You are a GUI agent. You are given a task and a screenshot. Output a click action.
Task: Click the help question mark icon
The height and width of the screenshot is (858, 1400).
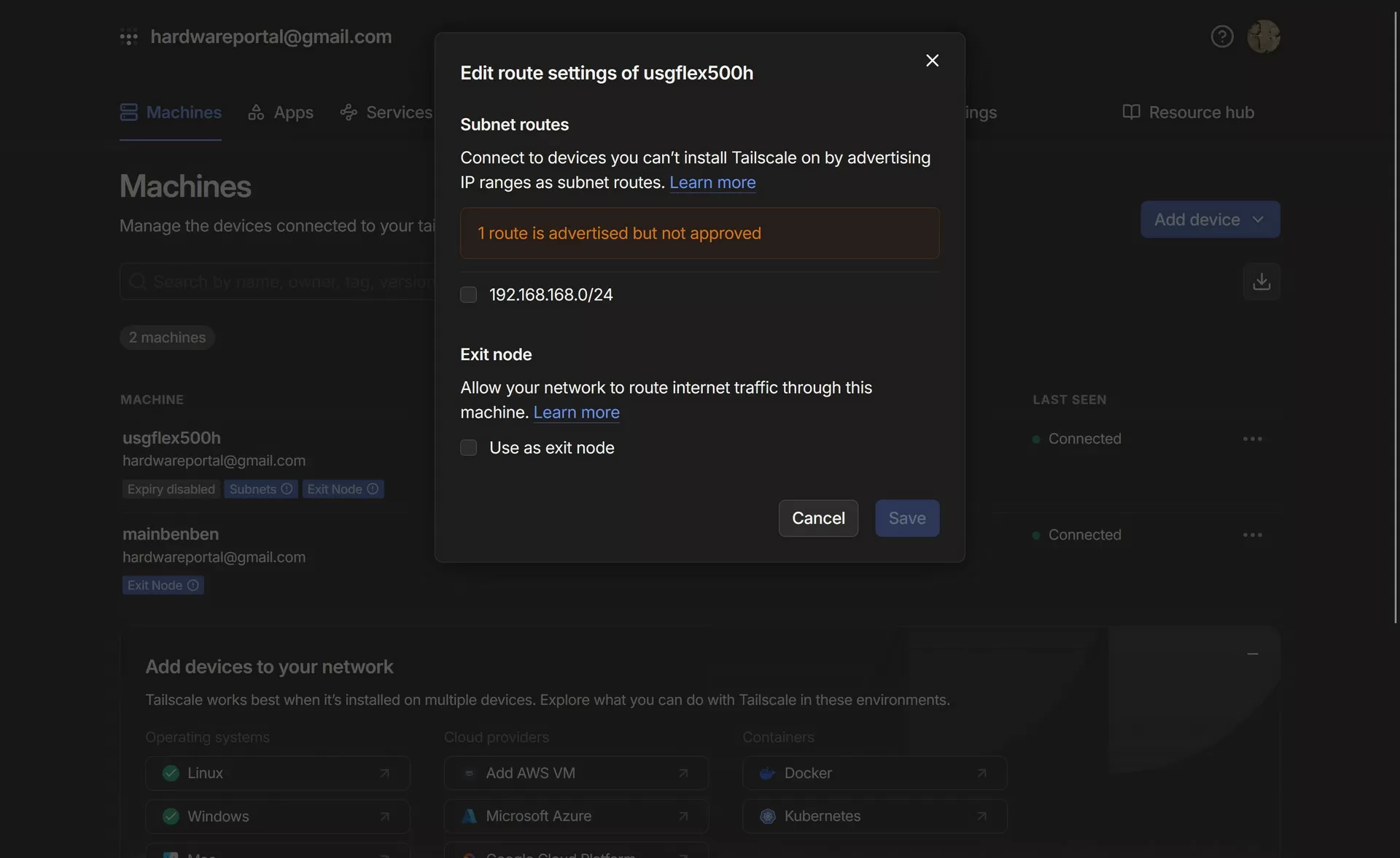(x=1222, y=36)
